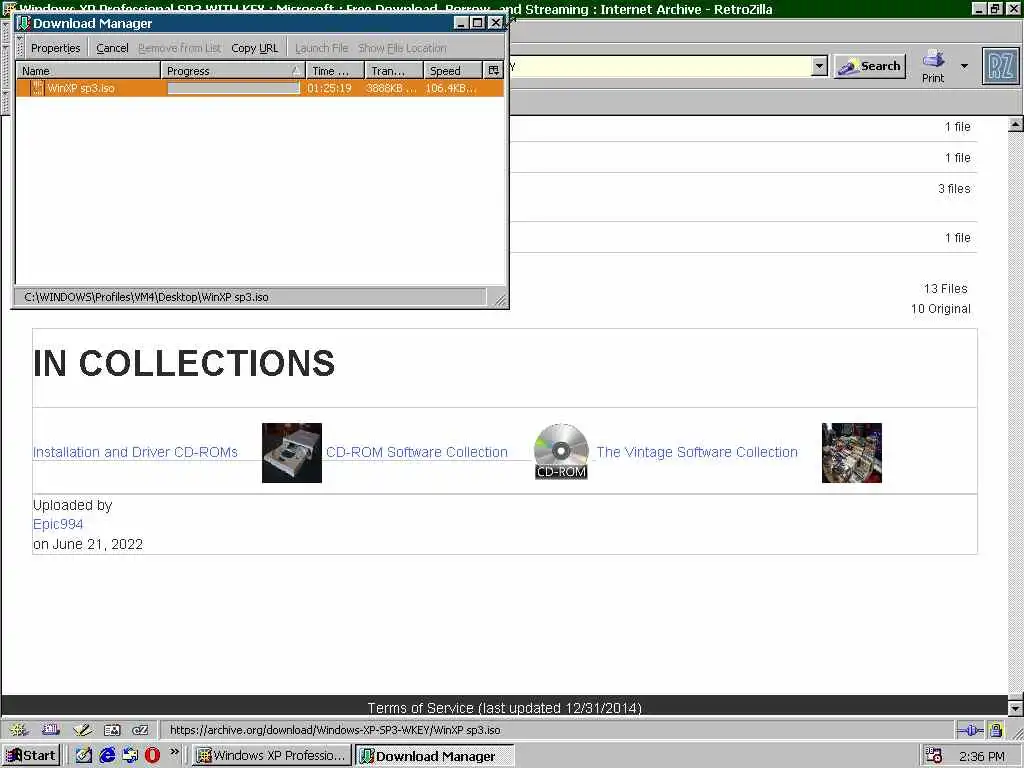The height and width of the screenshot is (768, 1024).
Task: Launch Opera from Quick Launch
Action: tap(152, 756)
